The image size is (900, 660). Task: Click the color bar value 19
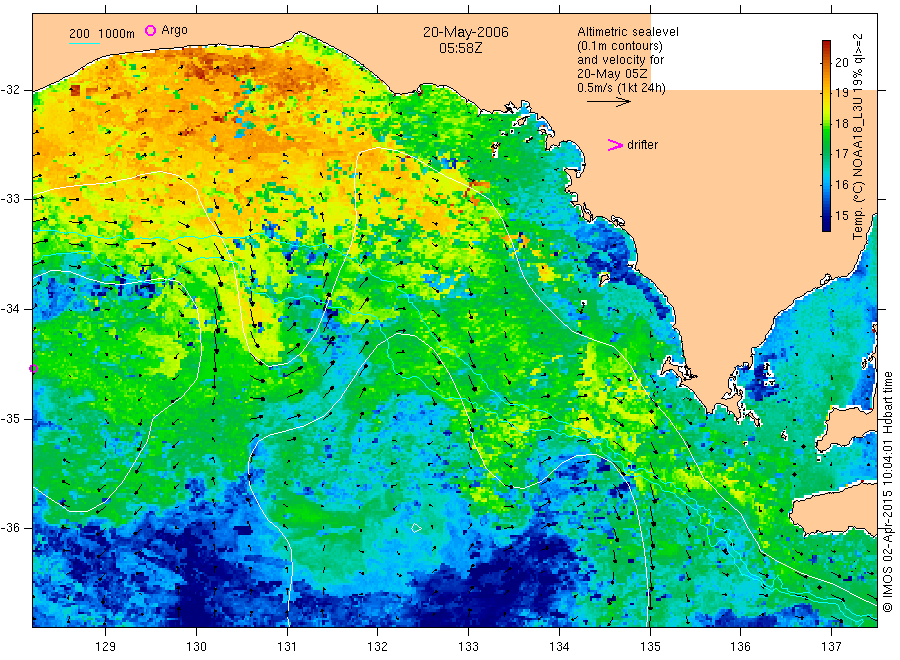tap(841, 93)
